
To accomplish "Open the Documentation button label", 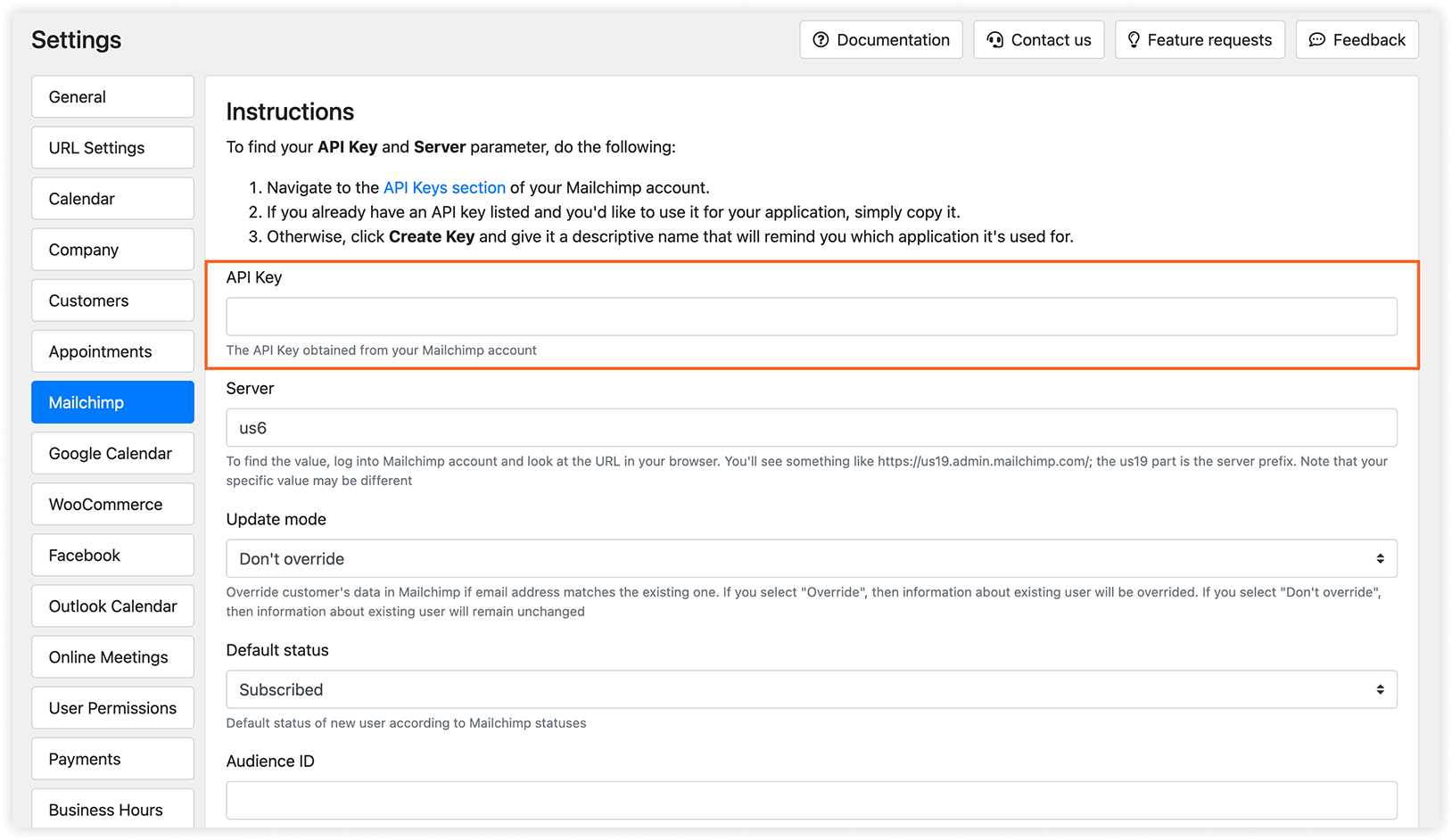I will tap(893, 40).
